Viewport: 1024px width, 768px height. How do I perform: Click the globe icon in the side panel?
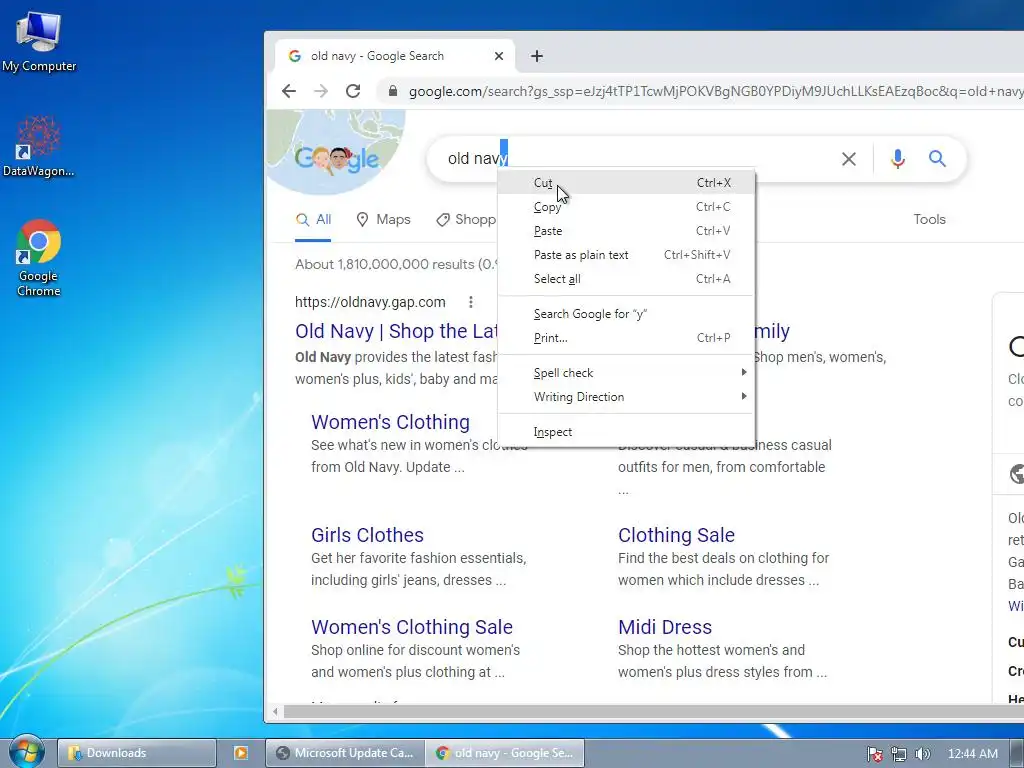[1017, 473]
